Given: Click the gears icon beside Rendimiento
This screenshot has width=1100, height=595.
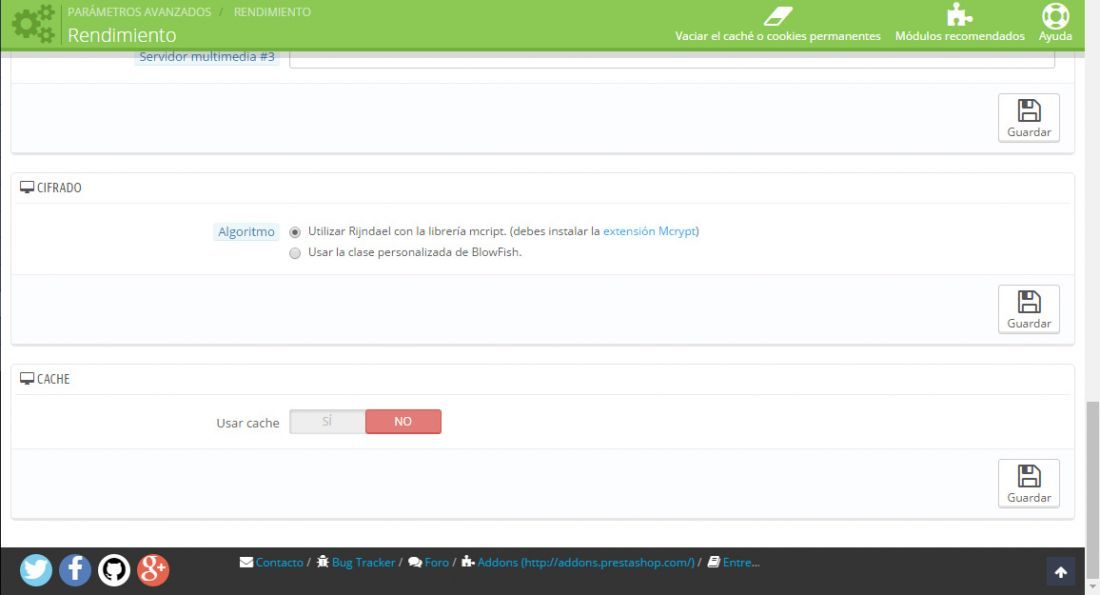Looking at the screenshot, I should (34, 24).
